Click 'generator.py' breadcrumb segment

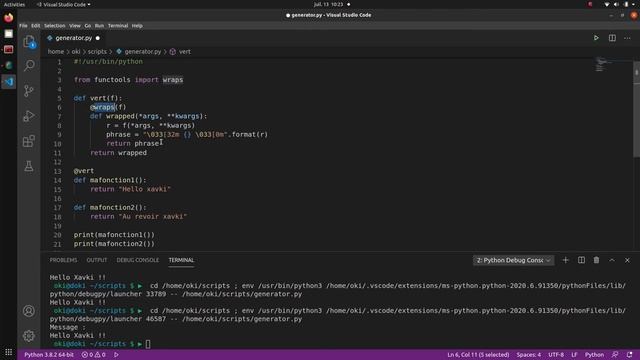142,52
